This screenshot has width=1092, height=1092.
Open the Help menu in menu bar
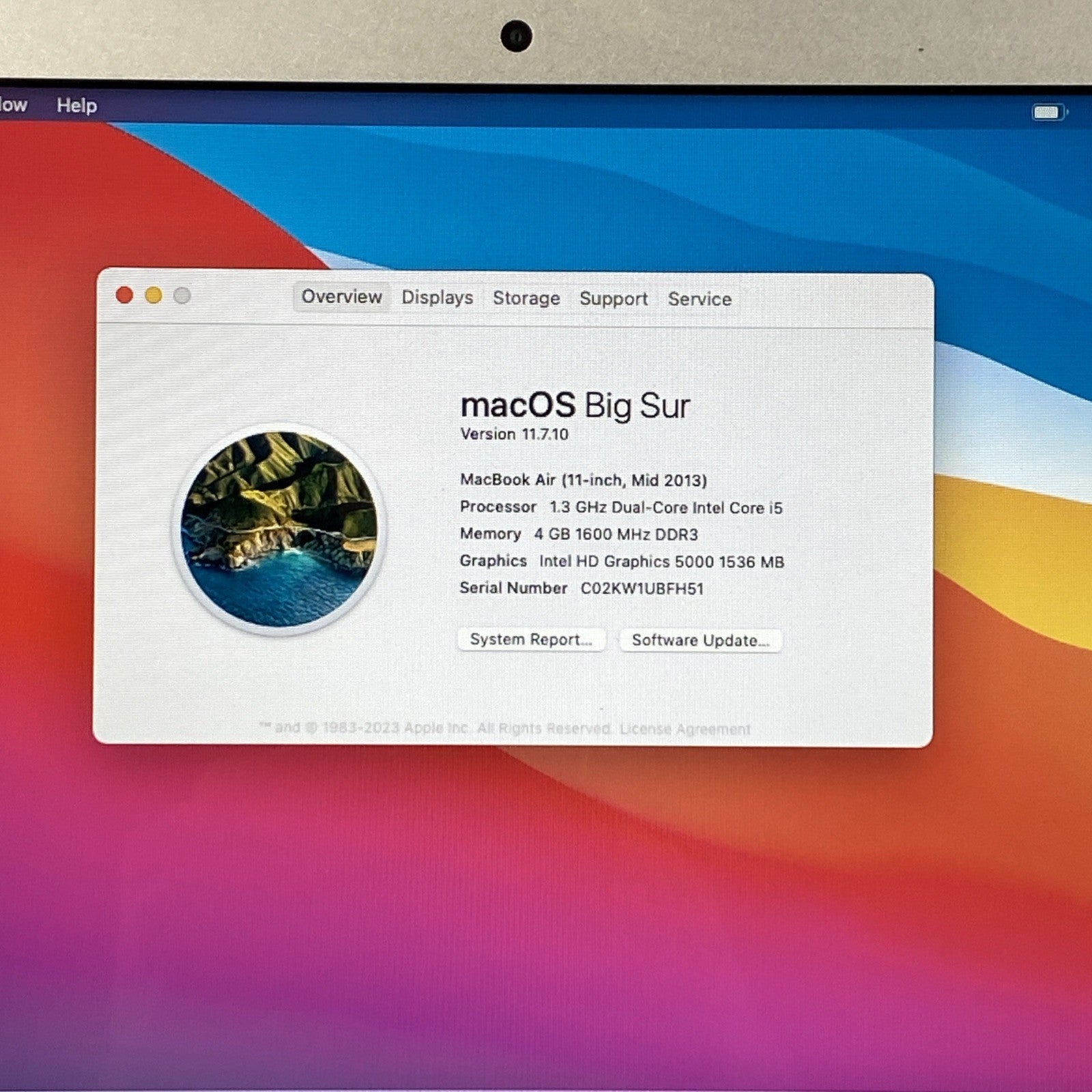click(x=76, y=106)
